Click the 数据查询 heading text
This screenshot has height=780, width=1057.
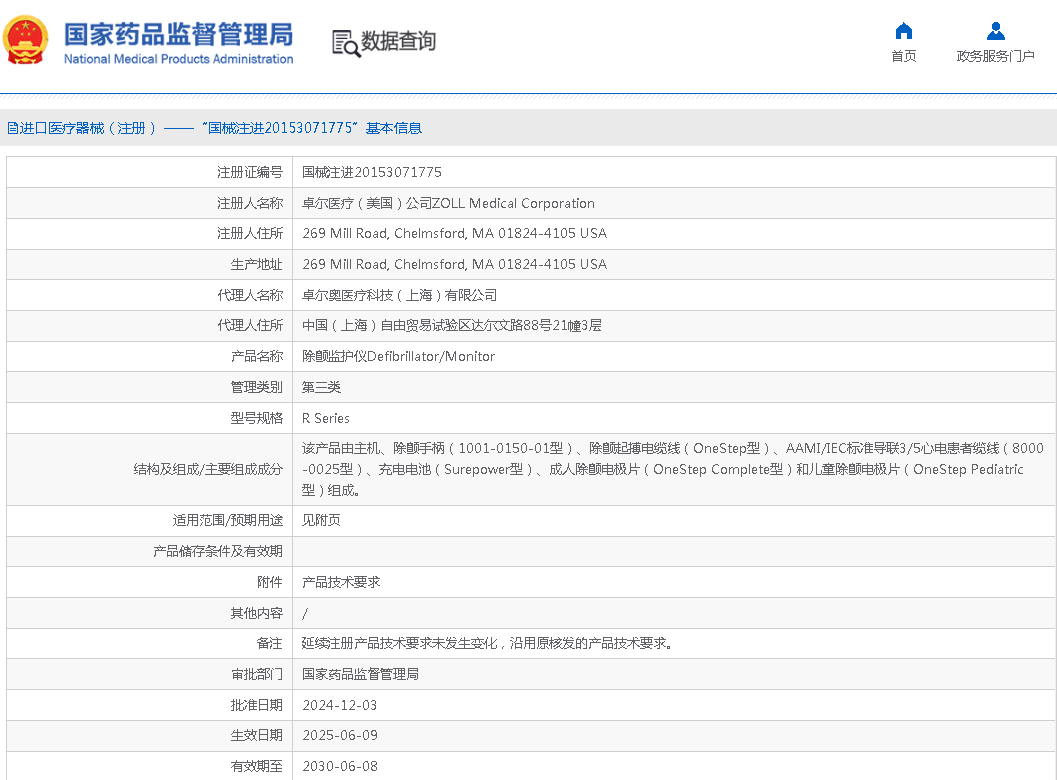398,41
